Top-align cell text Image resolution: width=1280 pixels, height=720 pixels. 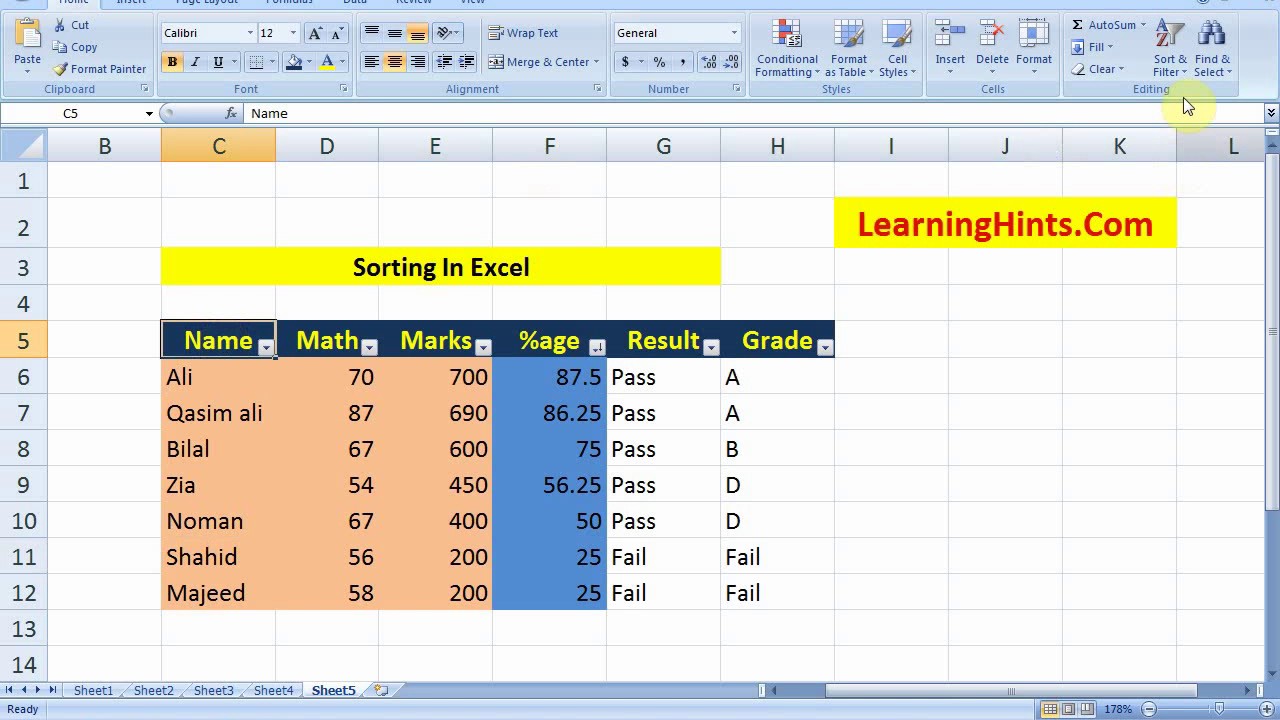pyautogui.click(x=372, y=33)
